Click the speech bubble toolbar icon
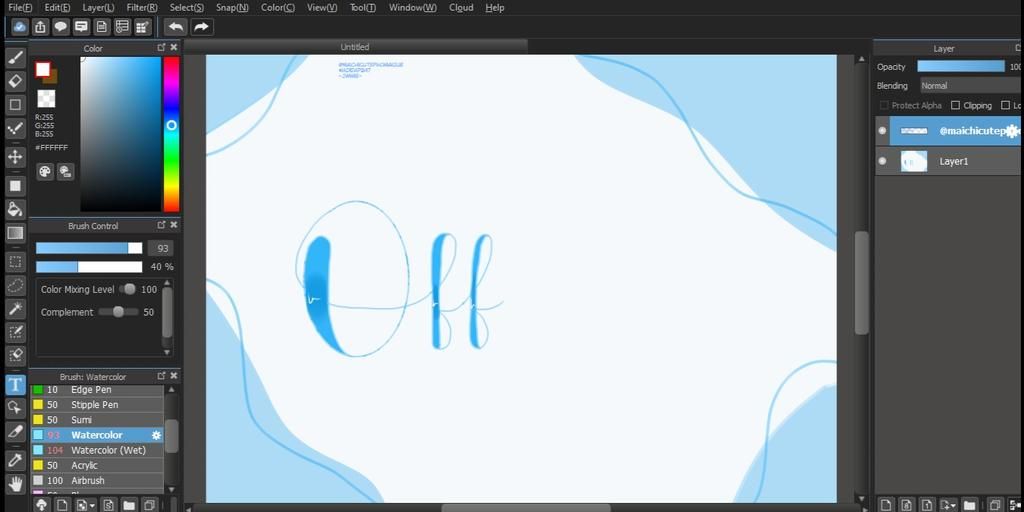This screenshot has width=1024, height=512. pyautogui.click(x=61, y=27)
